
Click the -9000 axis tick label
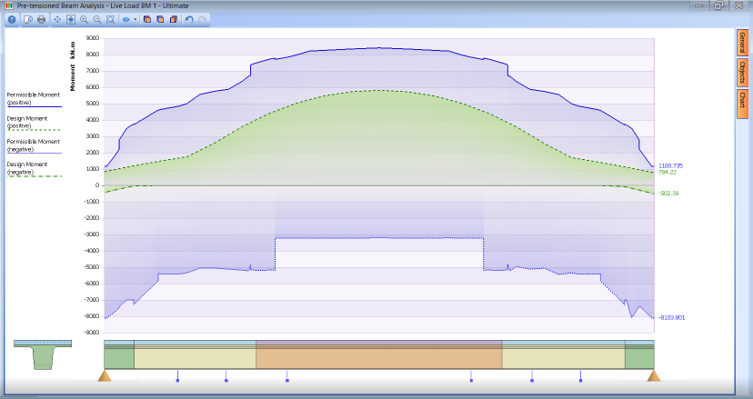(x=91, y=332)
